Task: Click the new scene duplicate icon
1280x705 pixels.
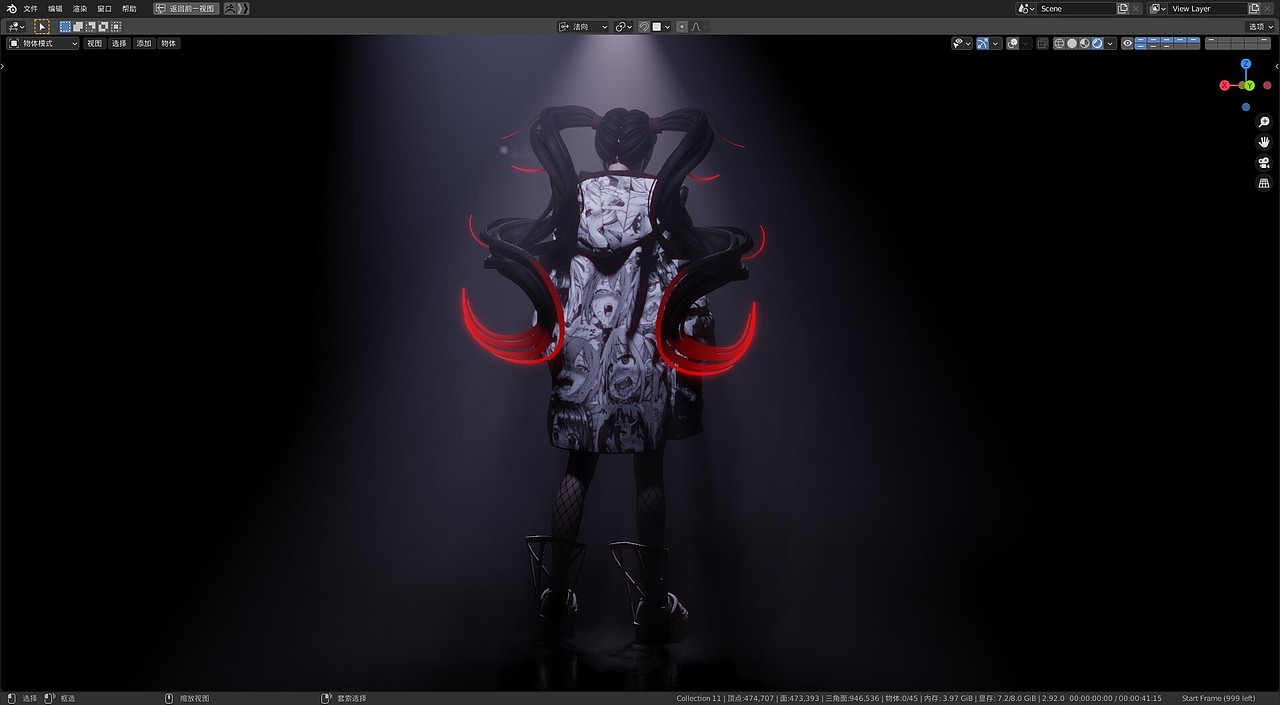Action: (x=1123, y=8)
